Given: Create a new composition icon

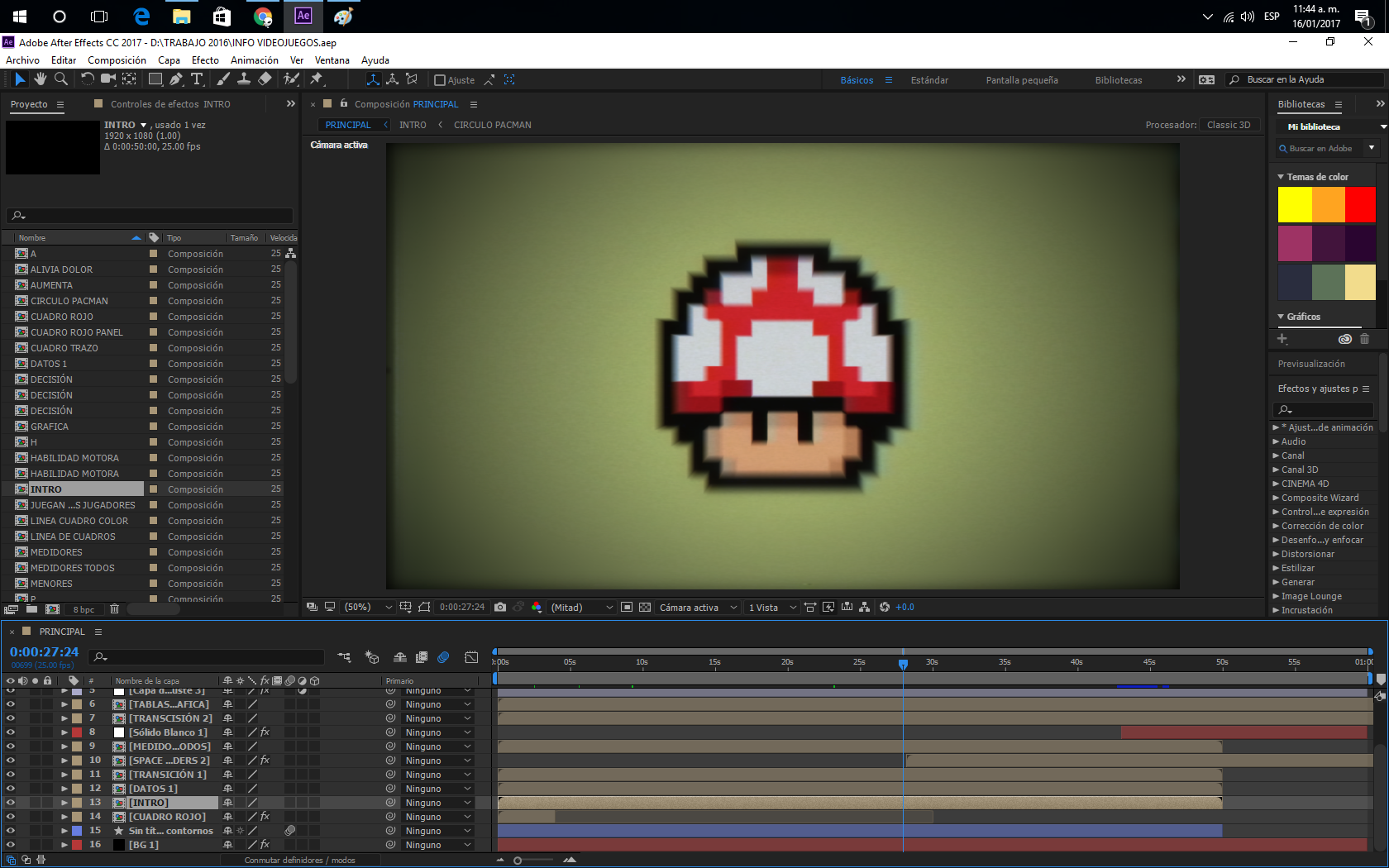Looking at the screenshot, I should pyautogui.click(x=52, y=609).
